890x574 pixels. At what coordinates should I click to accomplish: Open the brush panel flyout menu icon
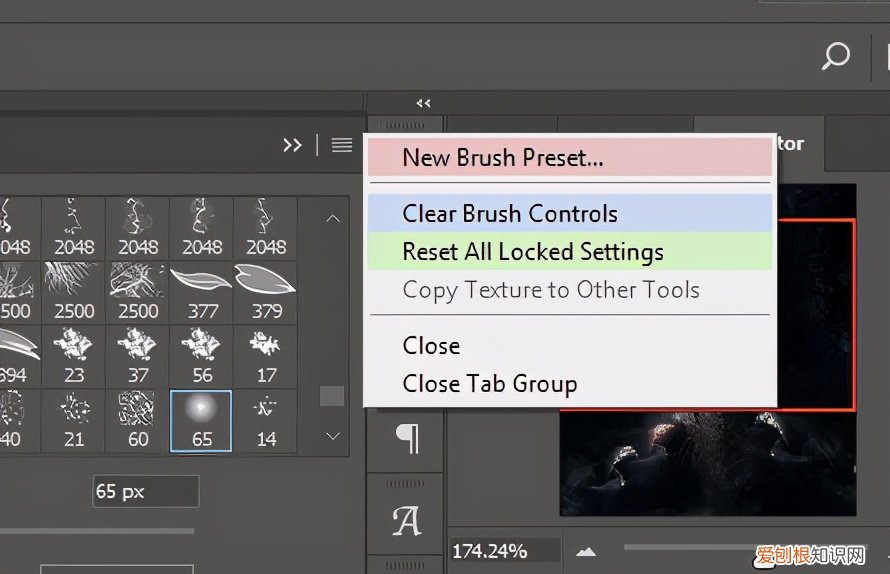pos(342,145)
